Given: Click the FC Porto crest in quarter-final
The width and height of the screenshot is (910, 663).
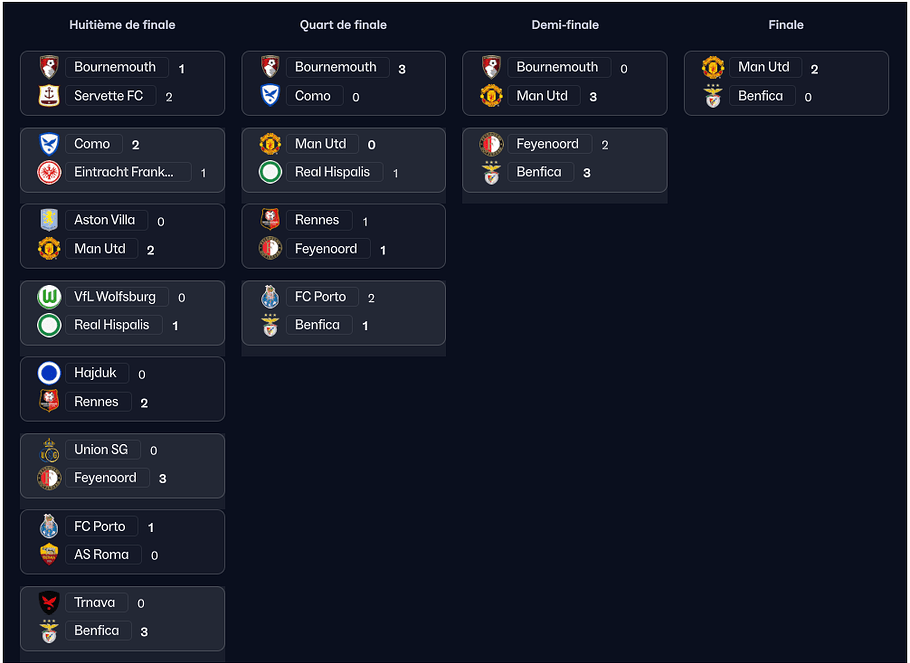Looking at the screenshot, I should [x=270, y=297].
